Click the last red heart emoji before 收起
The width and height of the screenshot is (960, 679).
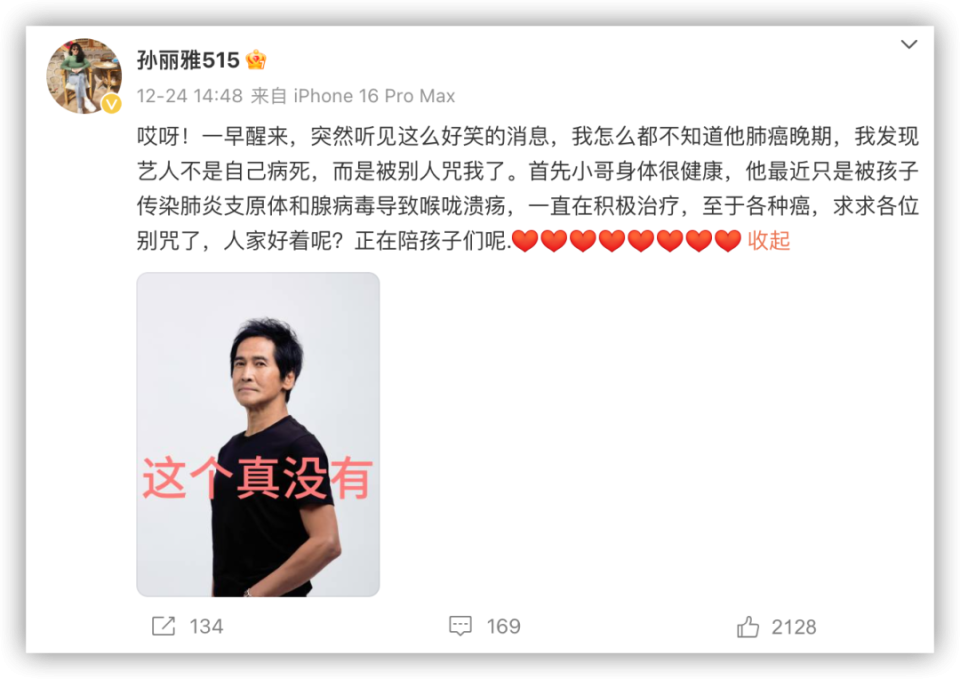728,241
